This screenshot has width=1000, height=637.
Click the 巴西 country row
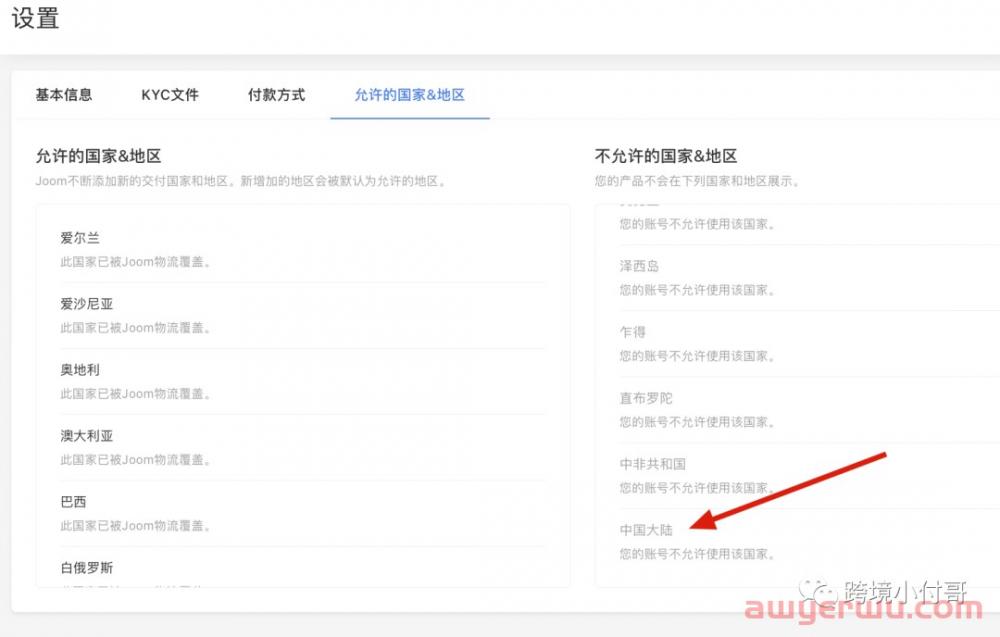pos(73,502)
